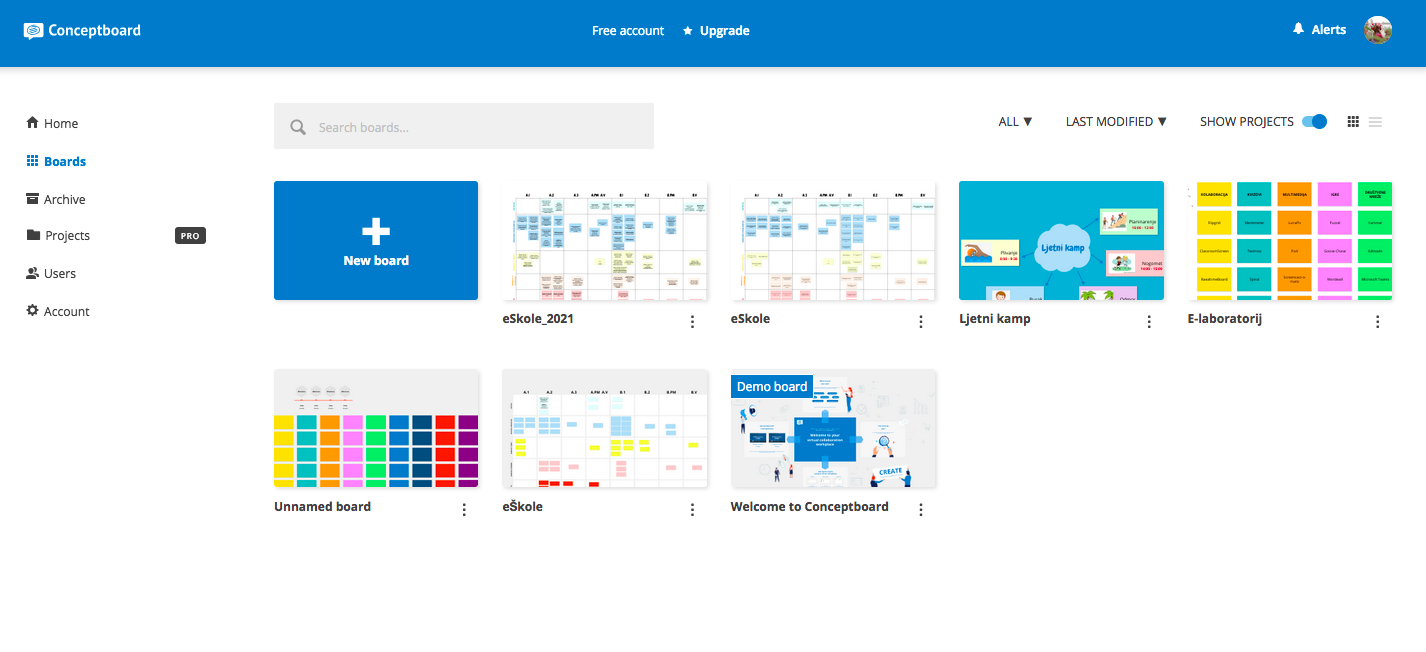
Task: Expand the ALL filter dropdown
Action: pos(1015,122)
